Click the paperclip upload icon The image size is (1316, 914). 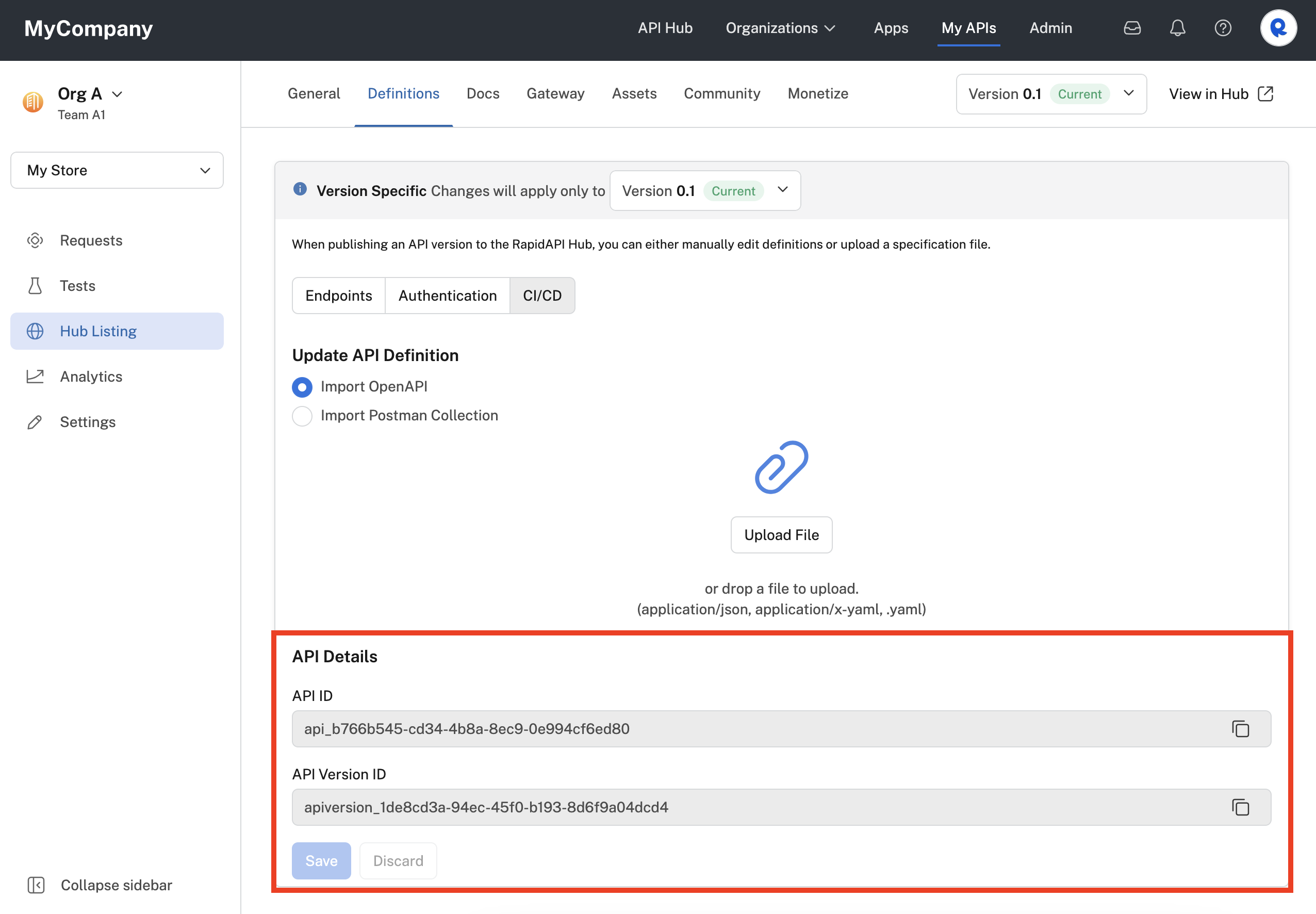click(x=781, y=467)
